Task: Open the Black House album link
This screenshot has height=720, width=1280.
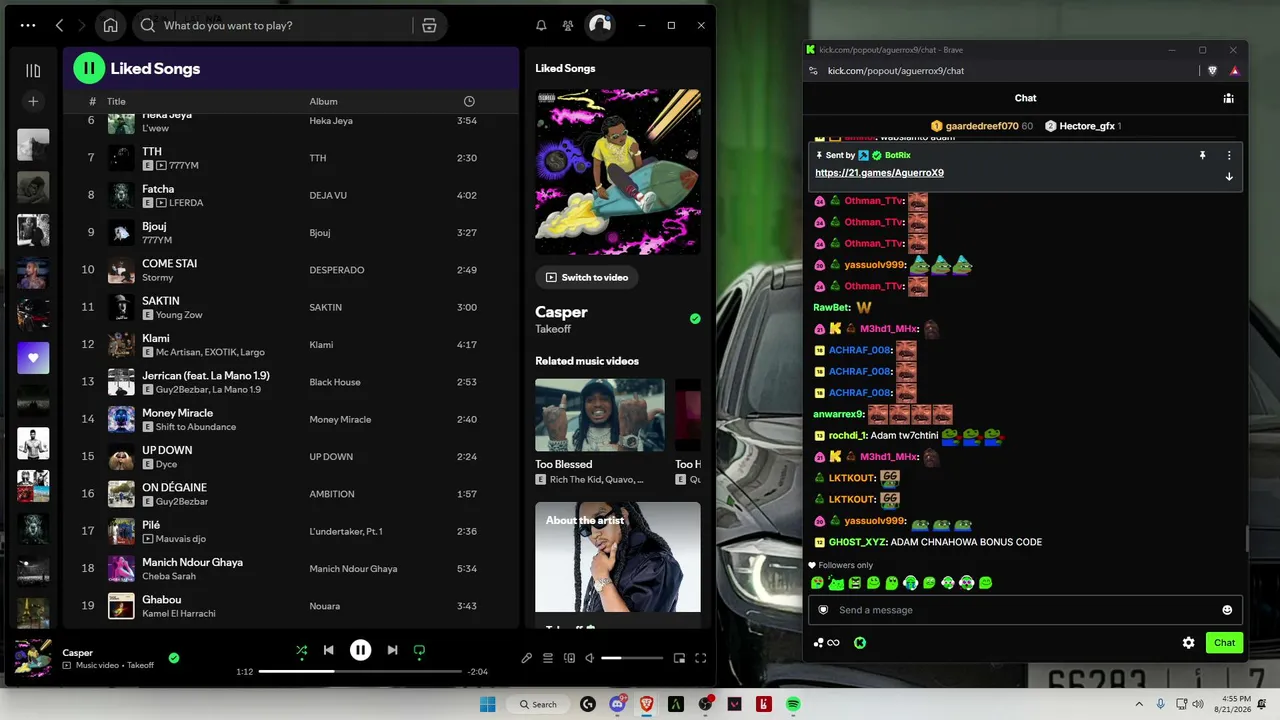Action: (x=335, y=382)
